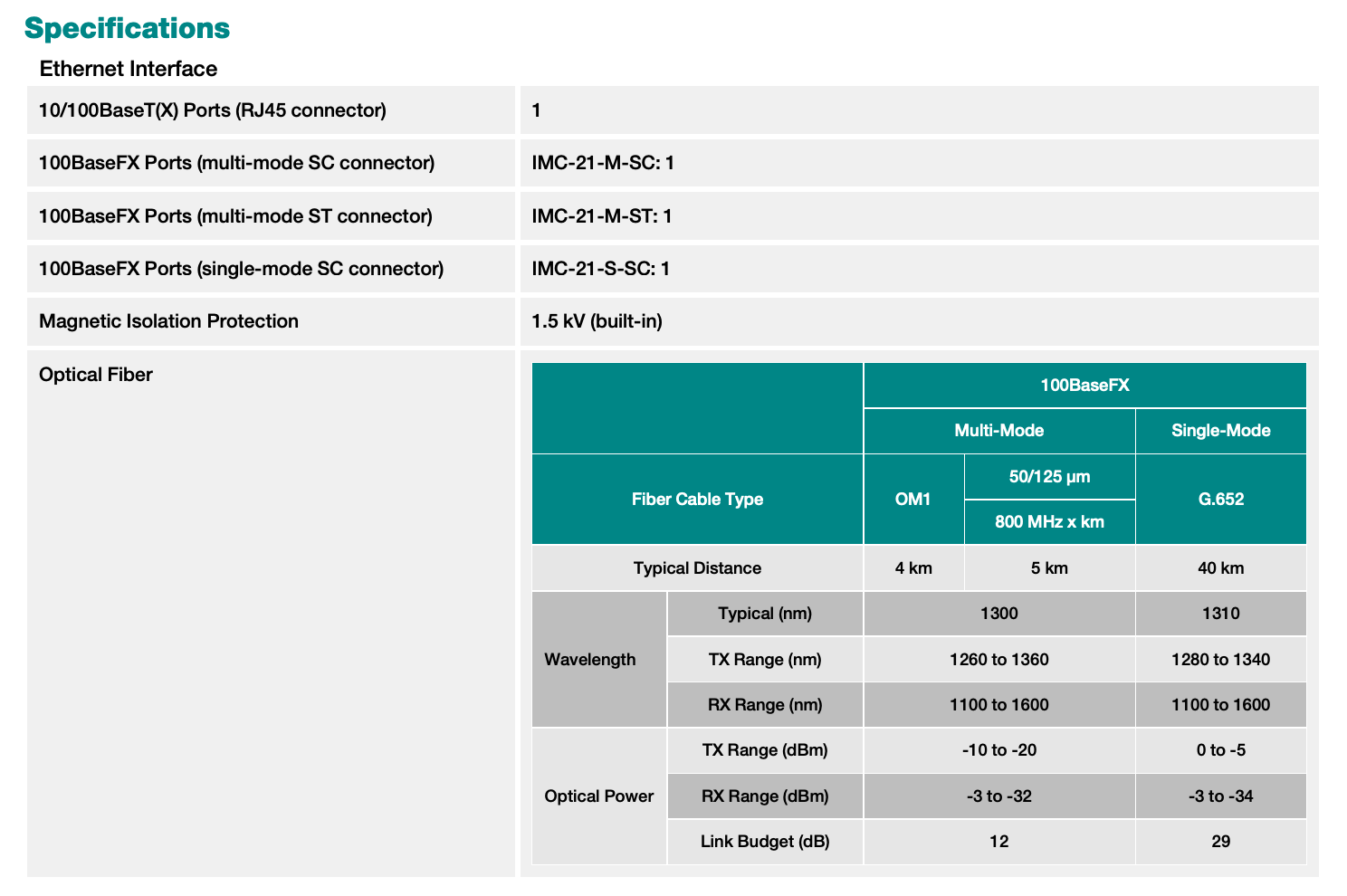The height and width of the screenshot is (896, 1347).
Task: Select the IMC-21-S-SC: 1 value cell
Action: click(601, 269)
